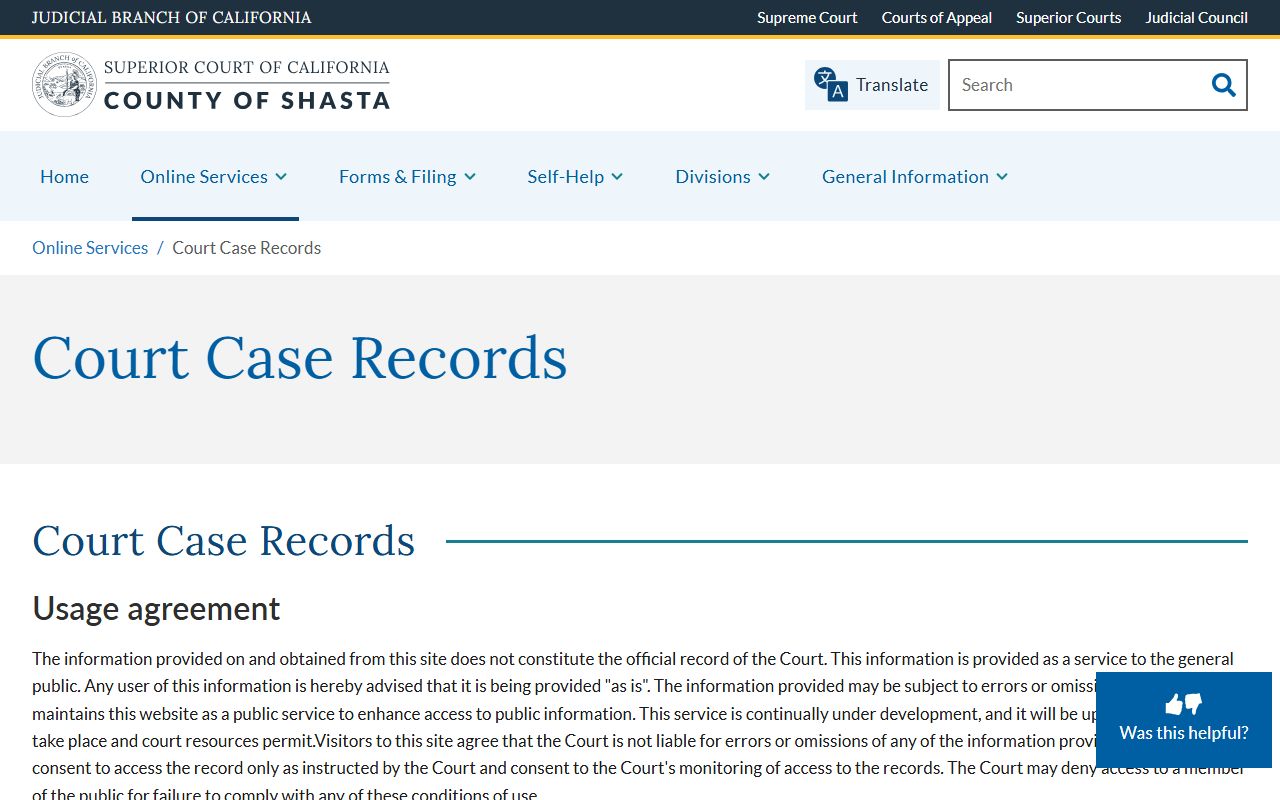1280x800 pixels.
Task: Expand the General Information chevron
Action: [x=1002, y=177]
